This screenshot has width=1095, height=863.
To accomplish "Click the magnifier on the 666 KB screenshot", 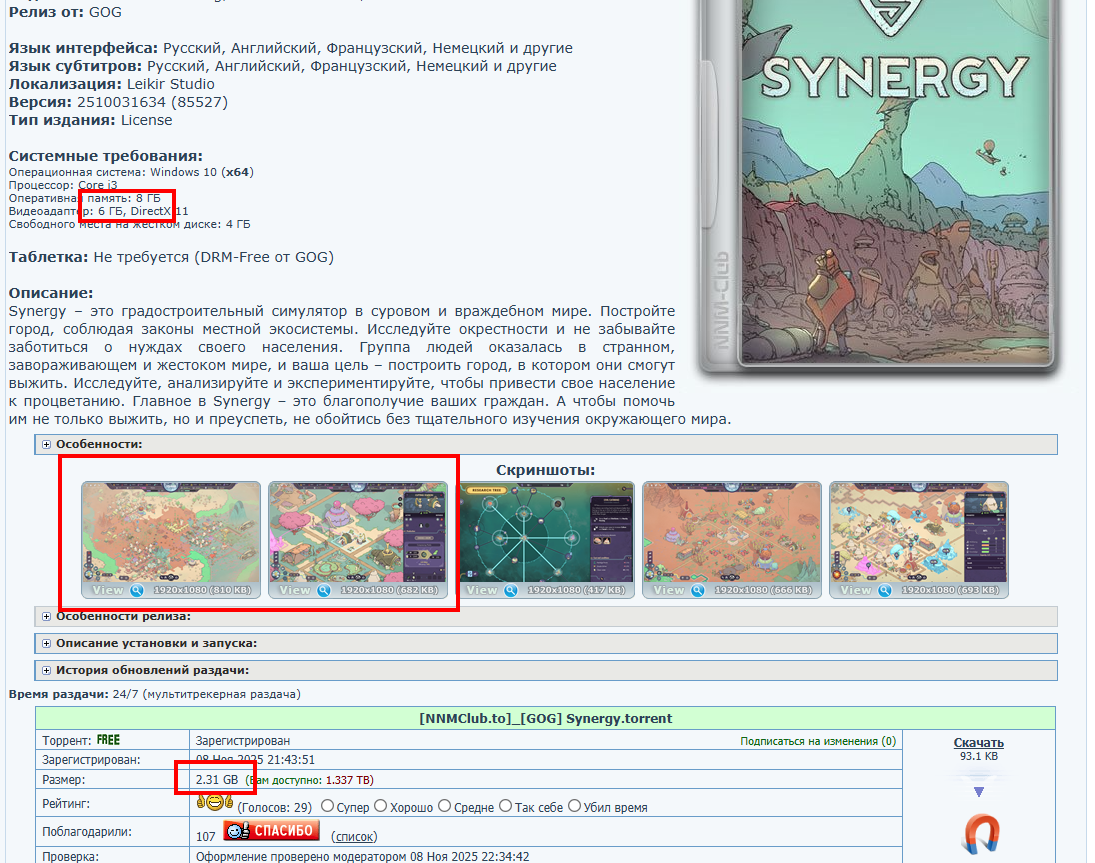I will (x=698, y=590).
